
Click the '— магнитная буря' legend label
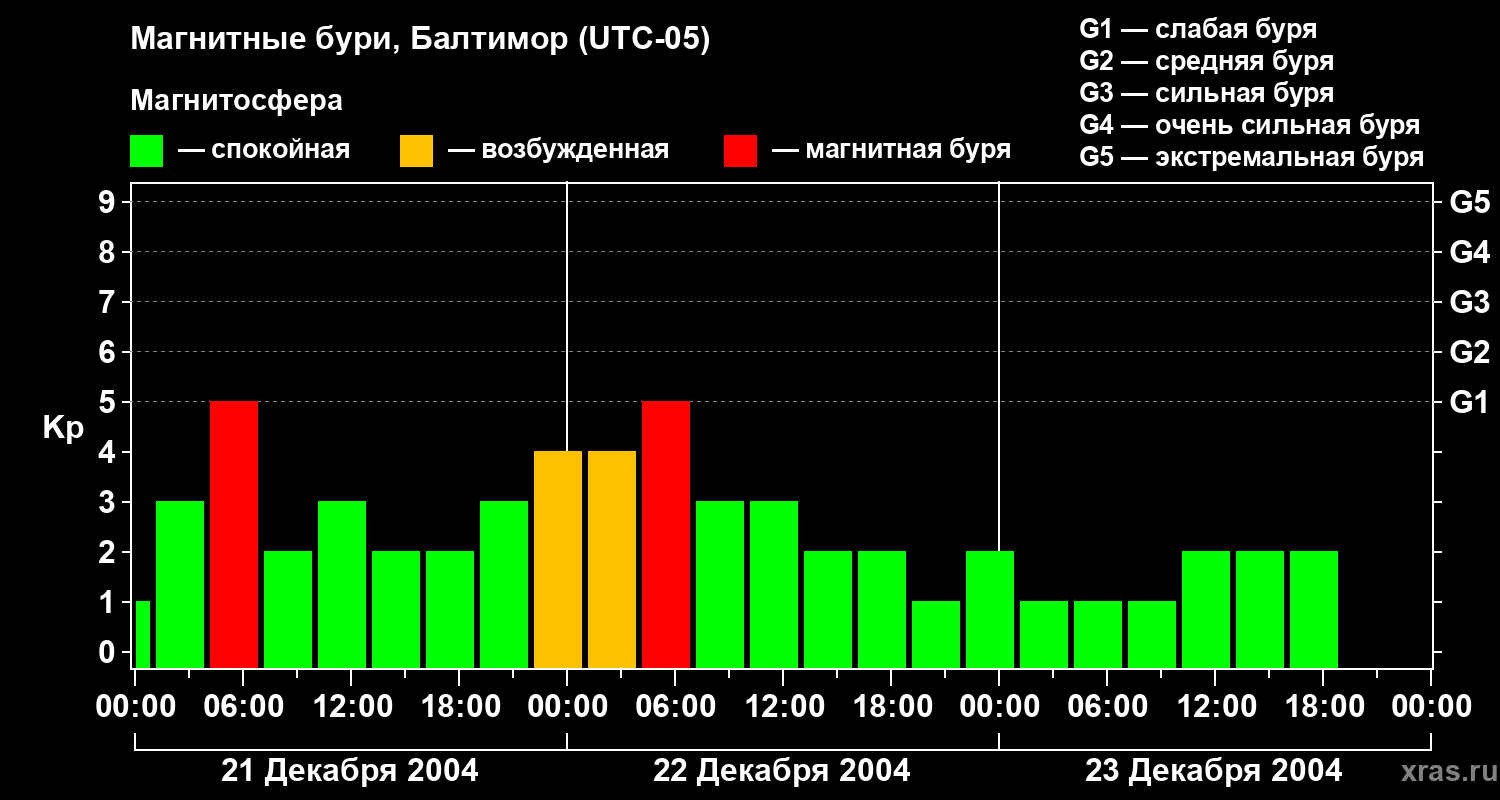891,151
